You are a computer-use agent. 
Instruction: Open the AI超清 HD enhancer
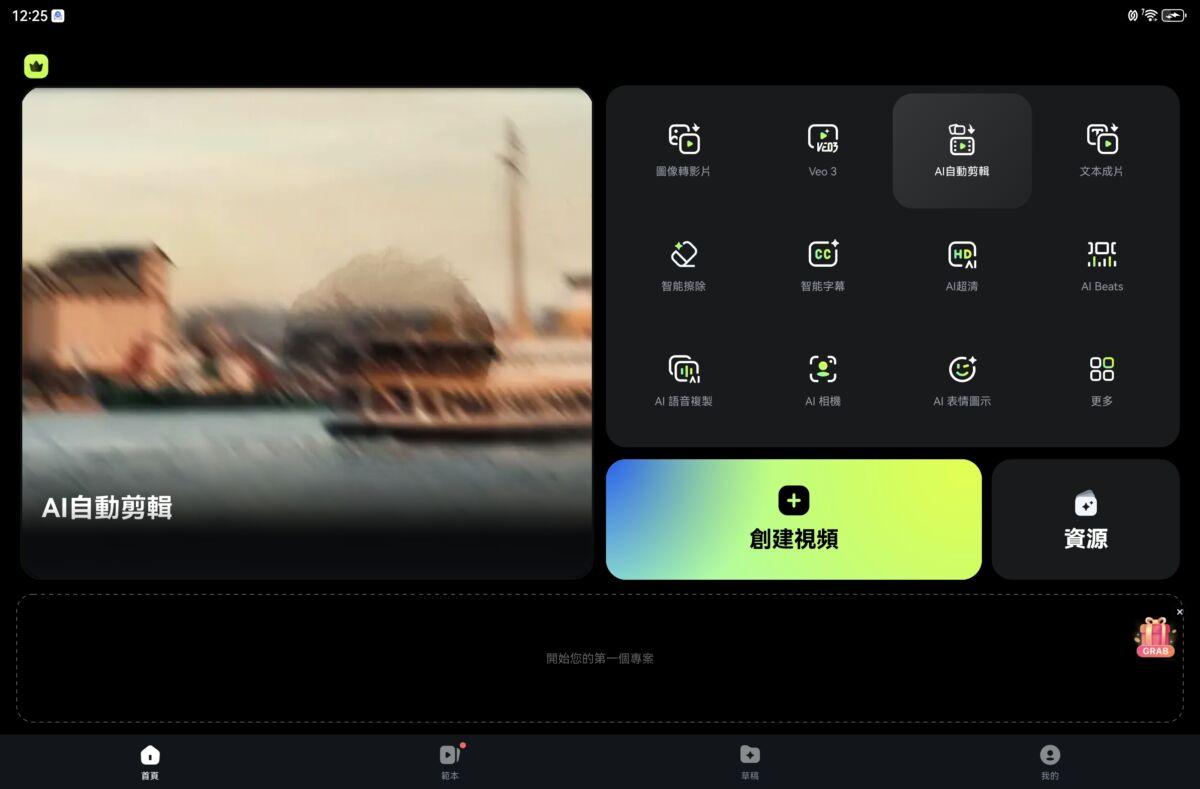pyautogui.click(x=962, y=265)
